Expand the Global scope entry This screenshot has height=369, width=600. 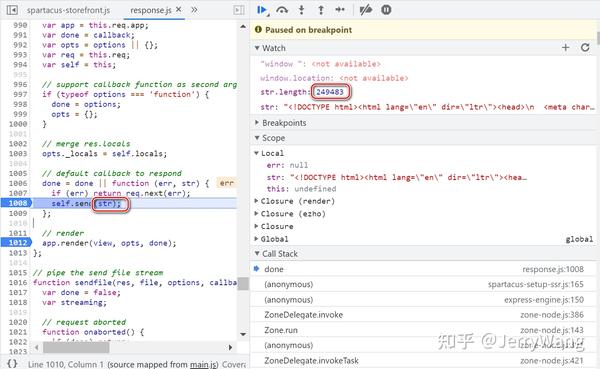pyautogui.click(x=271, y=239)
